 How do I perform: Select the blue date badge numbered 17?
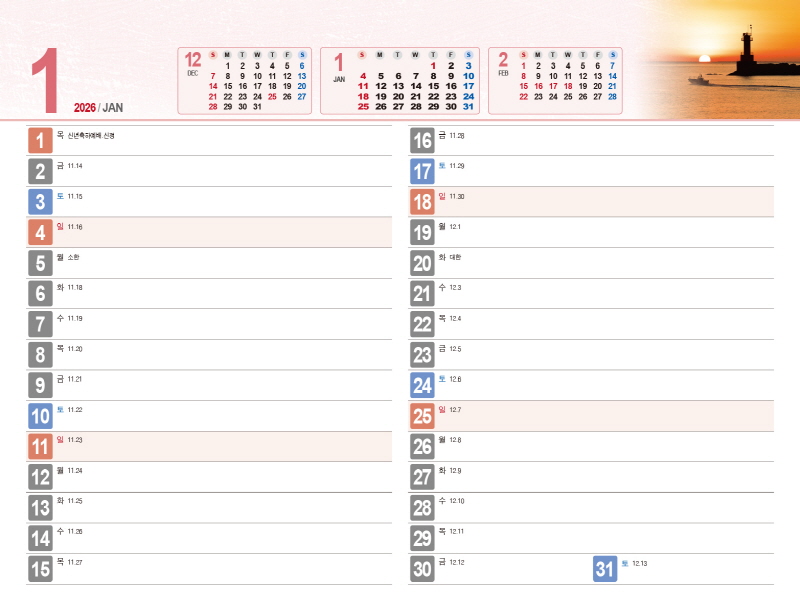422,171
